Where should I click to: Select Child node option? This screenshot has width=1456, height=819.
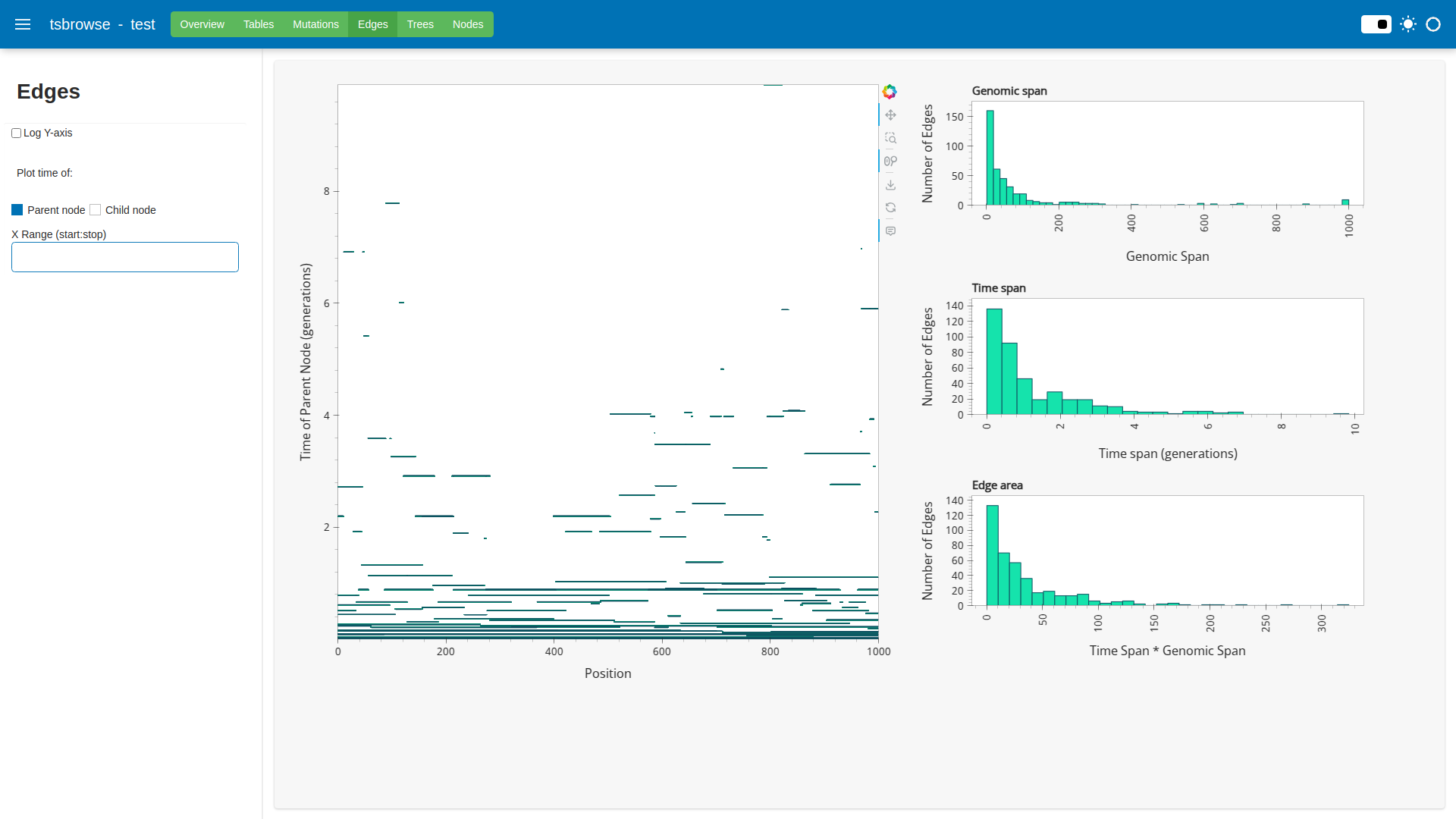coord(96,210)
